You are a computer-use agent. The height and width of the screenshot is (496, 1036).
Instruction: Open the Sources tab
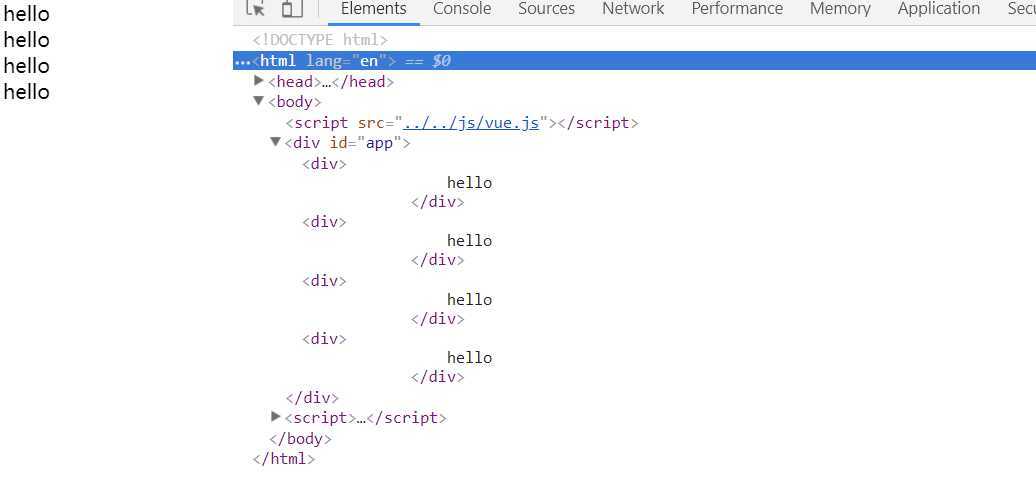[546, 9]
